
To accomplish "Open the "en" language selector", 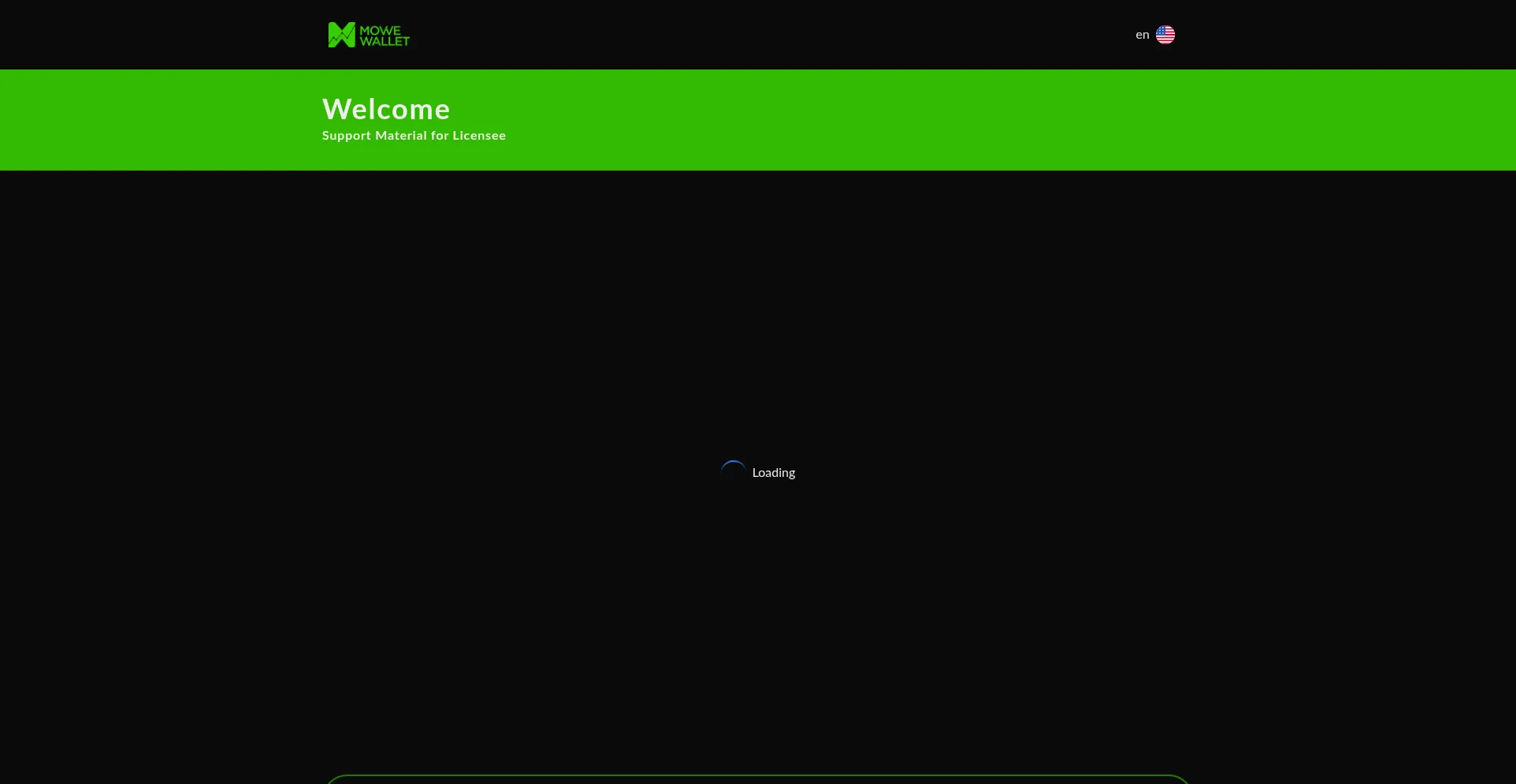I will click(1154, 35).
